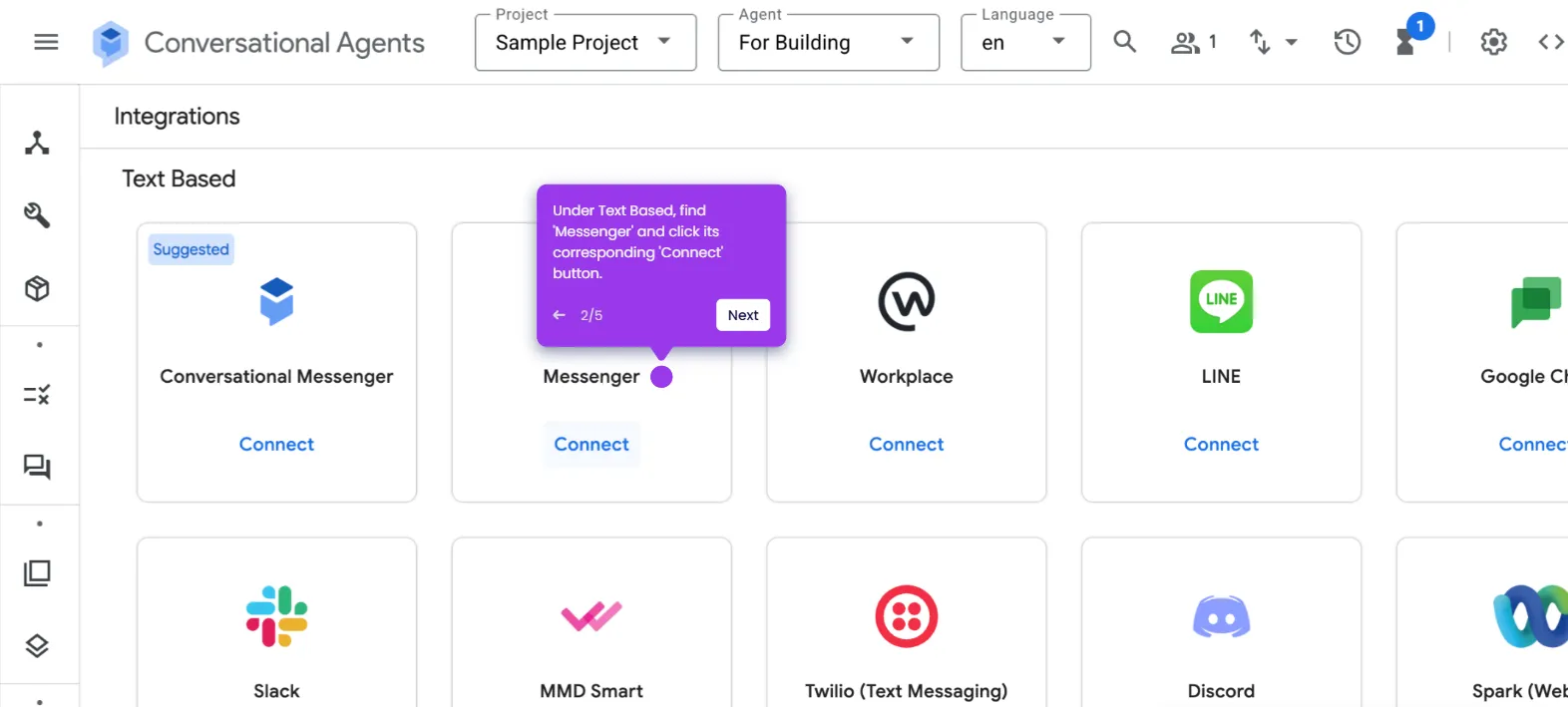Screen dimensions: 1568x707
Task: Click the search magnifier icon
Action: point(1124,42)
